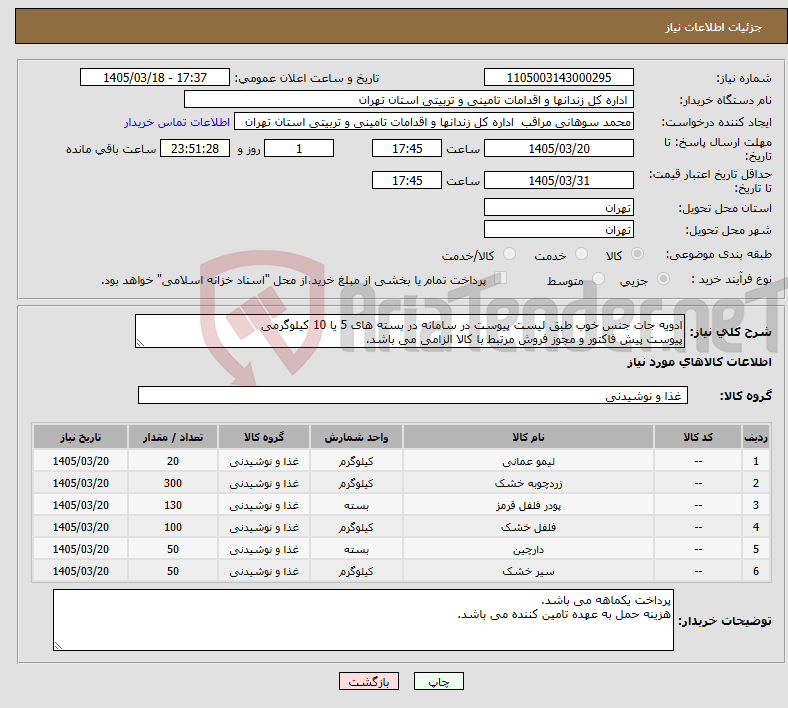Viewport: 788px width, 708px height.
Task: Click the بازگشت back button
Action: [x=369, y=681]
